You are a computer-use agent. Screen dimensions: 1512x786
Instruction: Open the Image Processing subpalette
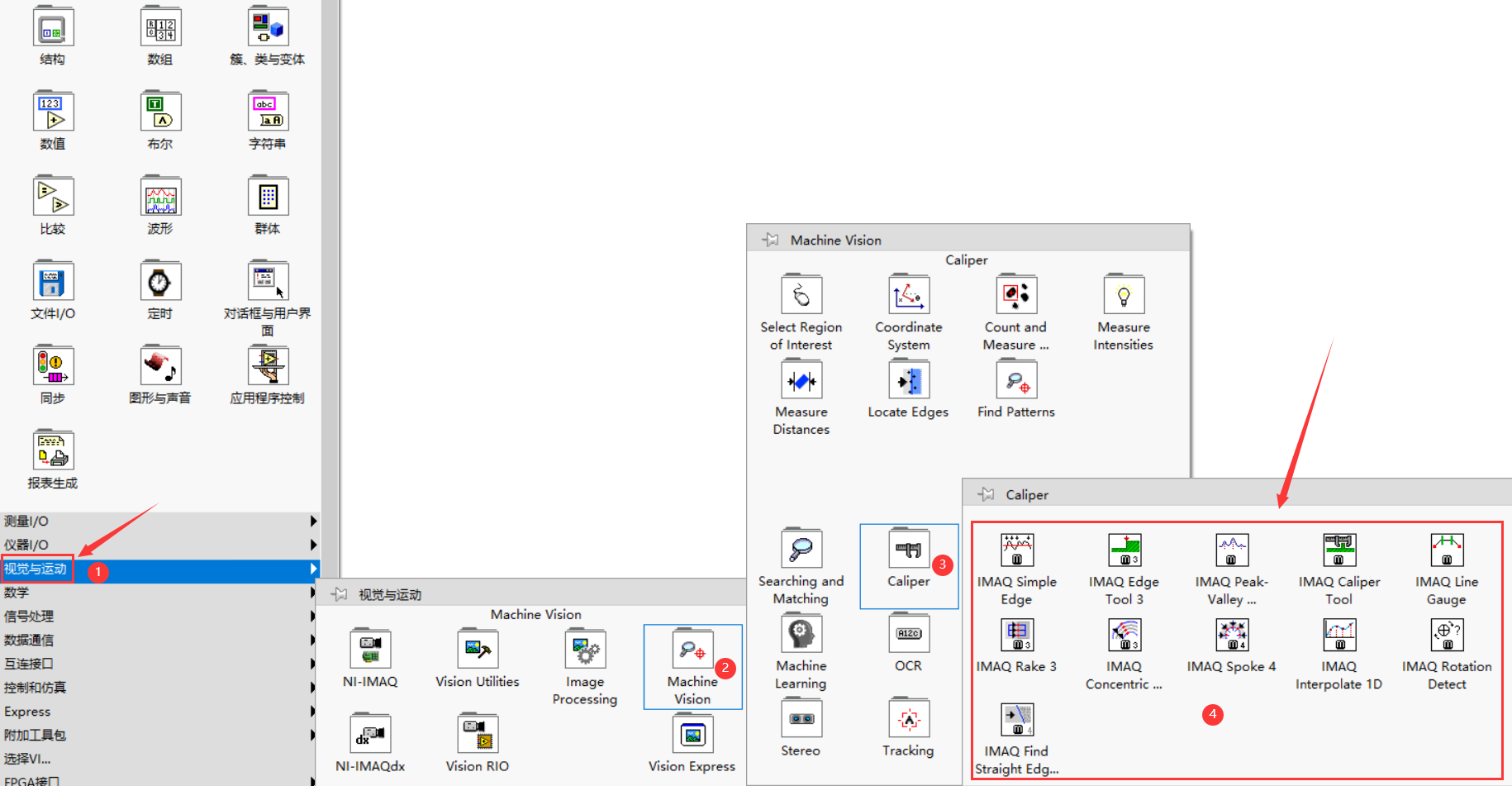coord(585,650)
